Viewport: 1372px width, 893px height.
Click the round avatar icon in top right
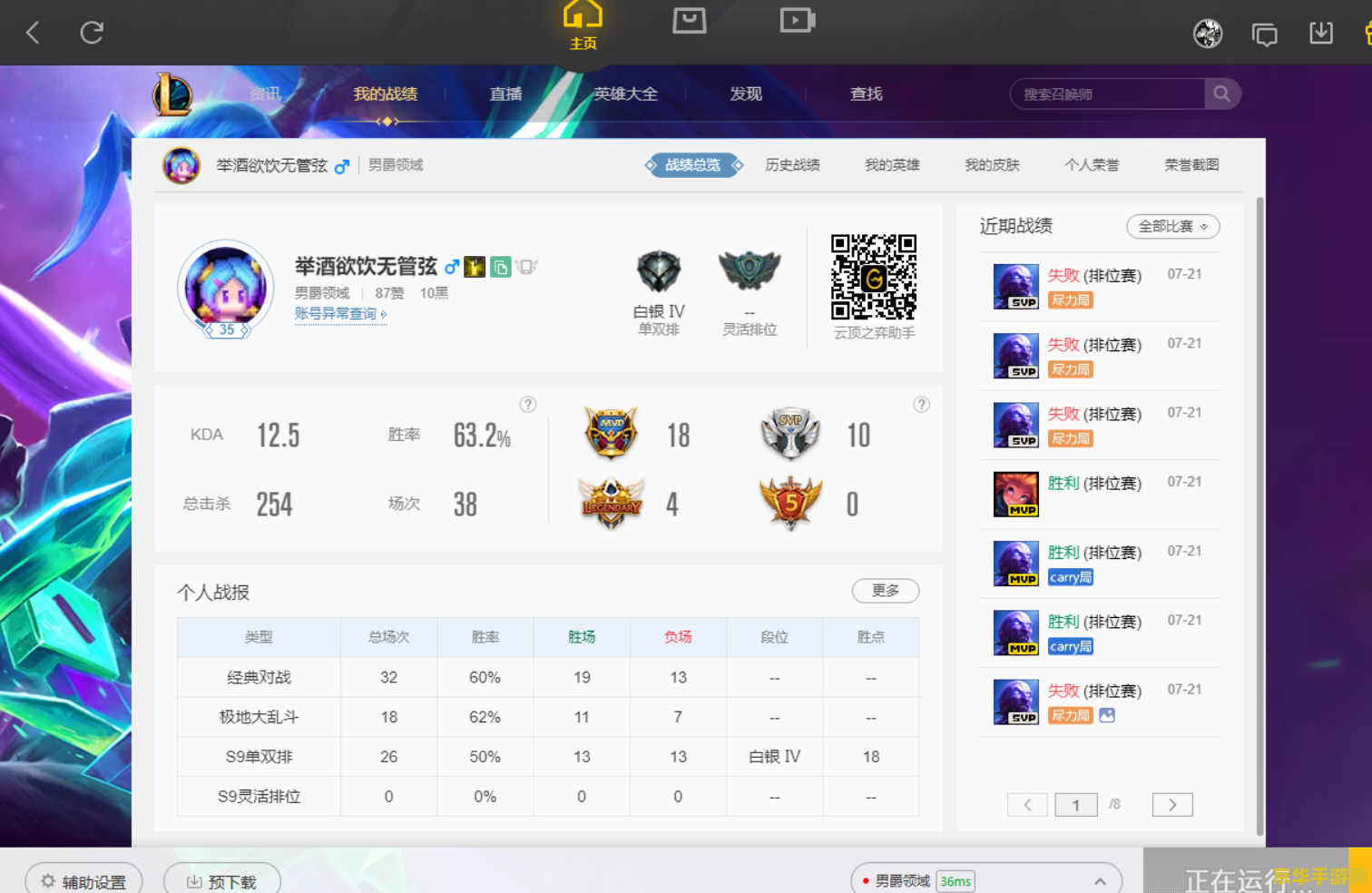point(1208,34)
